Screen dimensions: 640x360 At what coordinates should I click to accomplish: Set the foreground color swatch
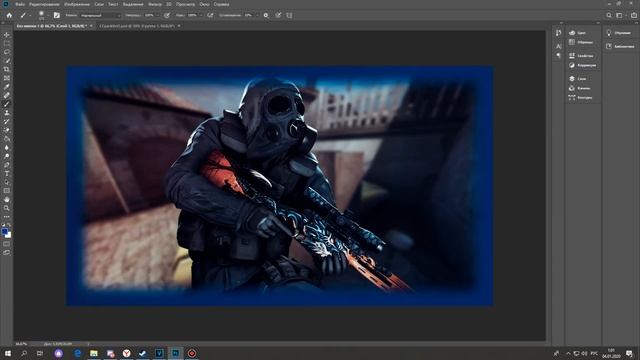(5, 231)
